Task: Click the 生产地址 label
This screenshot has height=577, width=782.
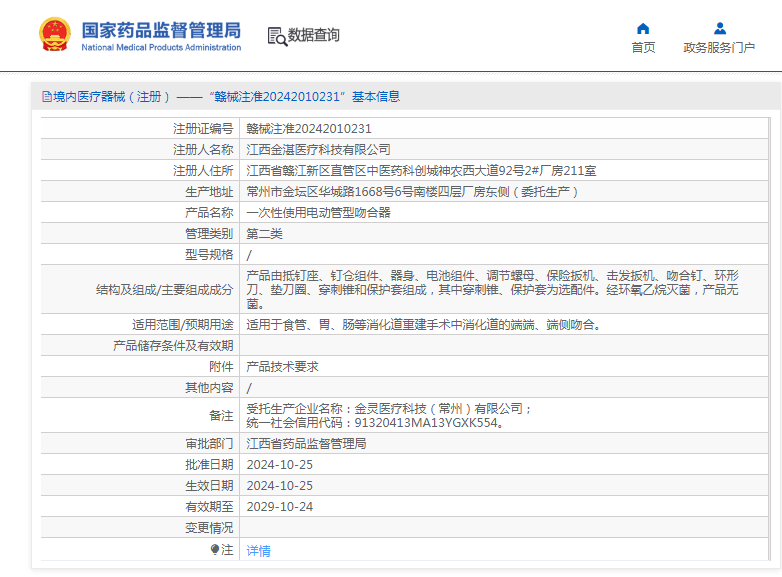Action: pyautogui.click(x=209, y=192)
